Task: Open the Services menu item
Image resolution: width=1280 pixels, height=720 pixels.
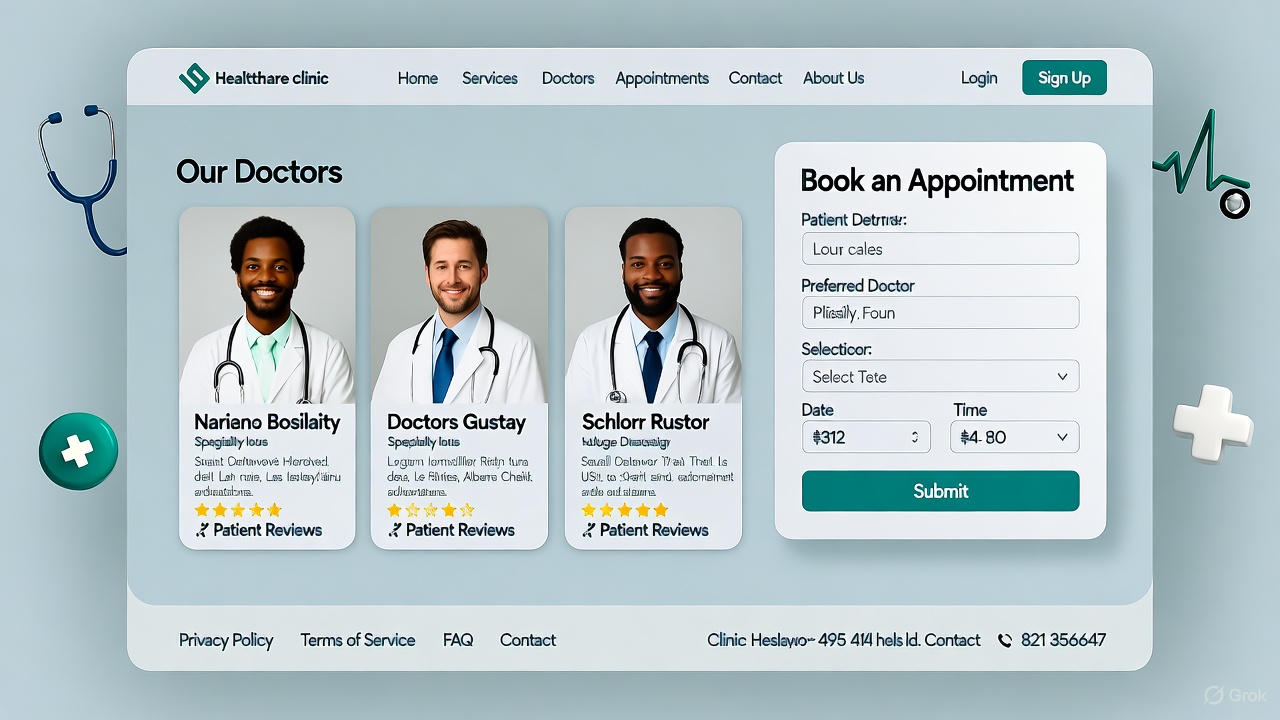Action: tap(490, 78)
